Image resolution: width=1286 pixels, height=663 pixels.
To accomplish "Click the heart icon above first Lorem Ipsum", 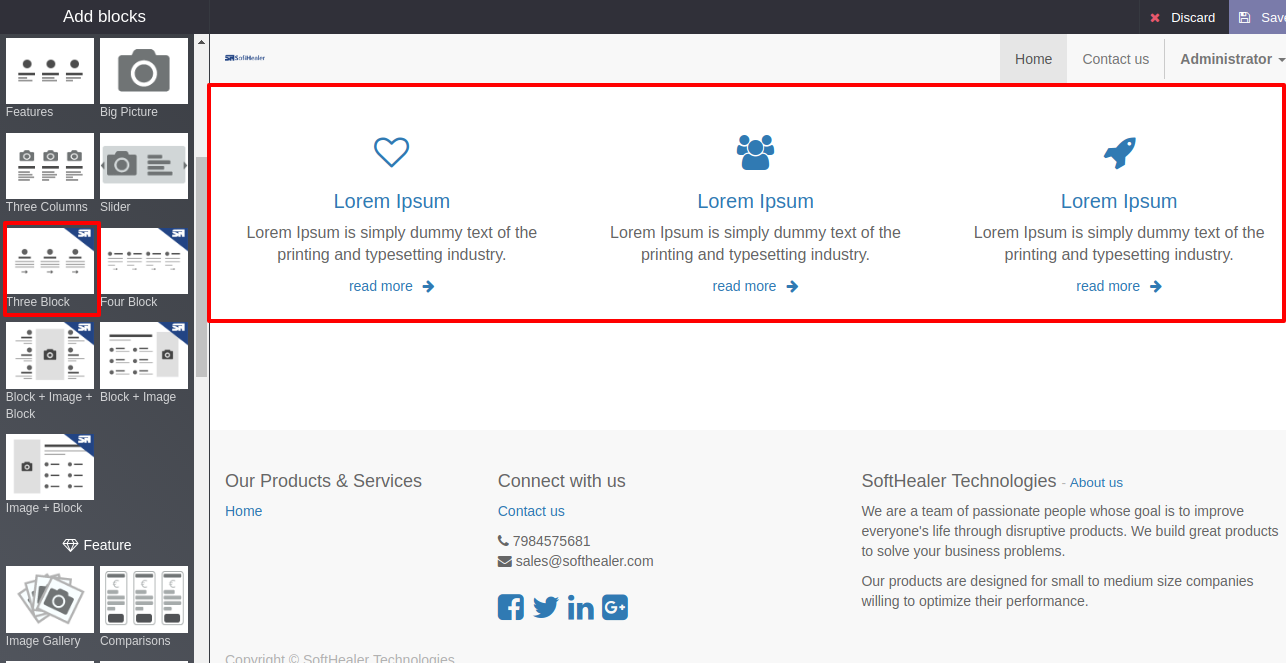I will point(391,152).
